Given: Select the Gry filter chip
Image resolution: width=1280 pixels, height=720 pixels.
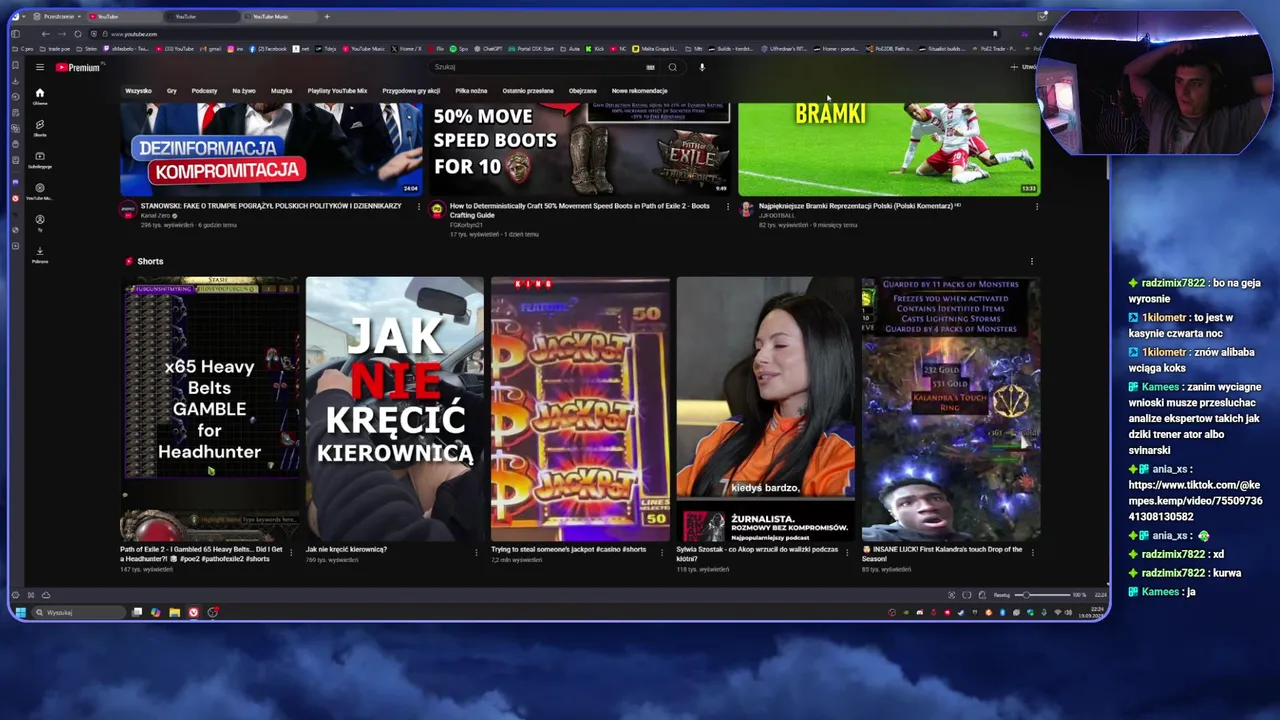Looking at the screenshot, I should (171, 91).
